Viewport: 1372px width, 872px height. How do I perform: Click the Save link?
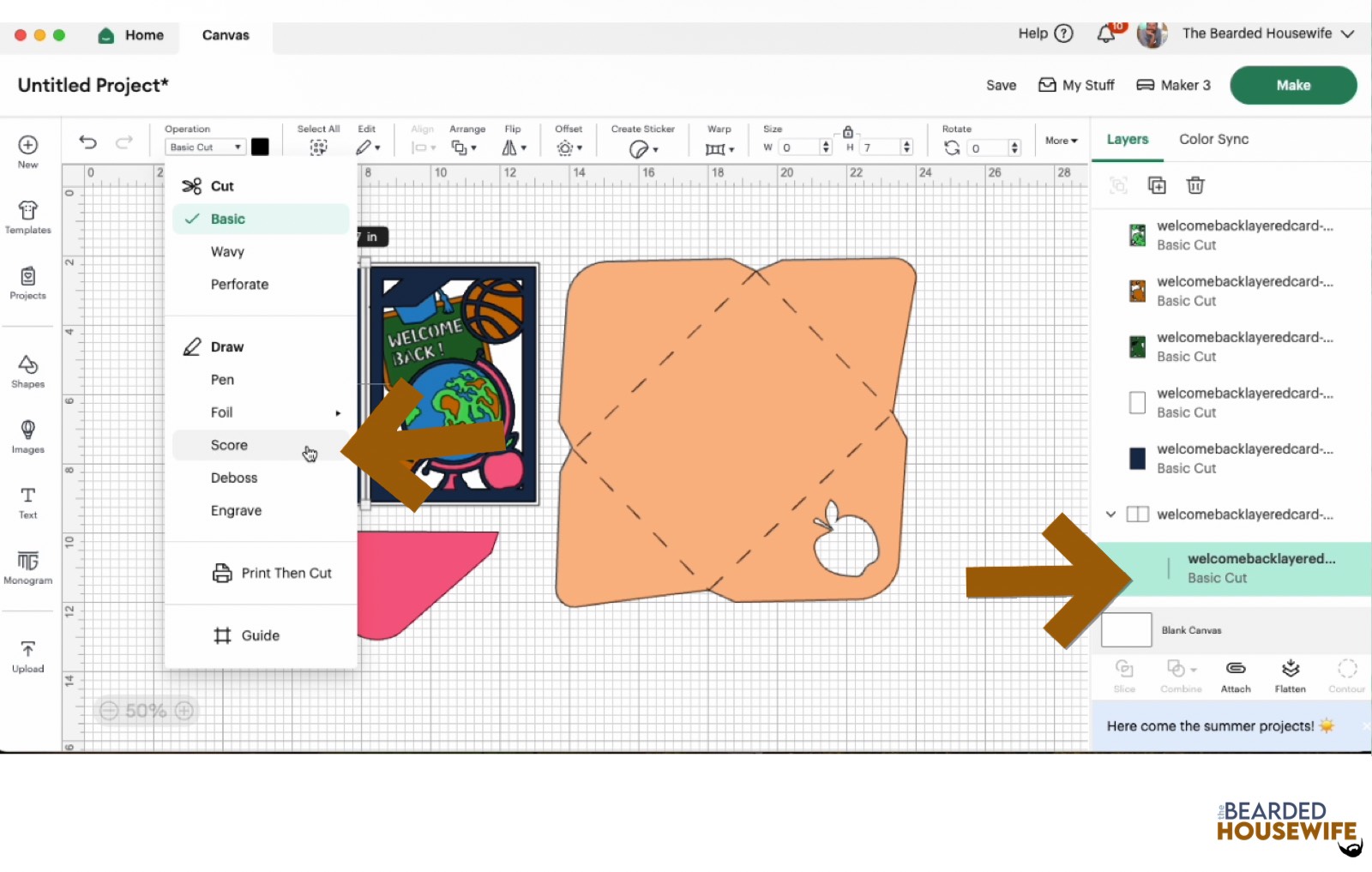pos(1001,86)
